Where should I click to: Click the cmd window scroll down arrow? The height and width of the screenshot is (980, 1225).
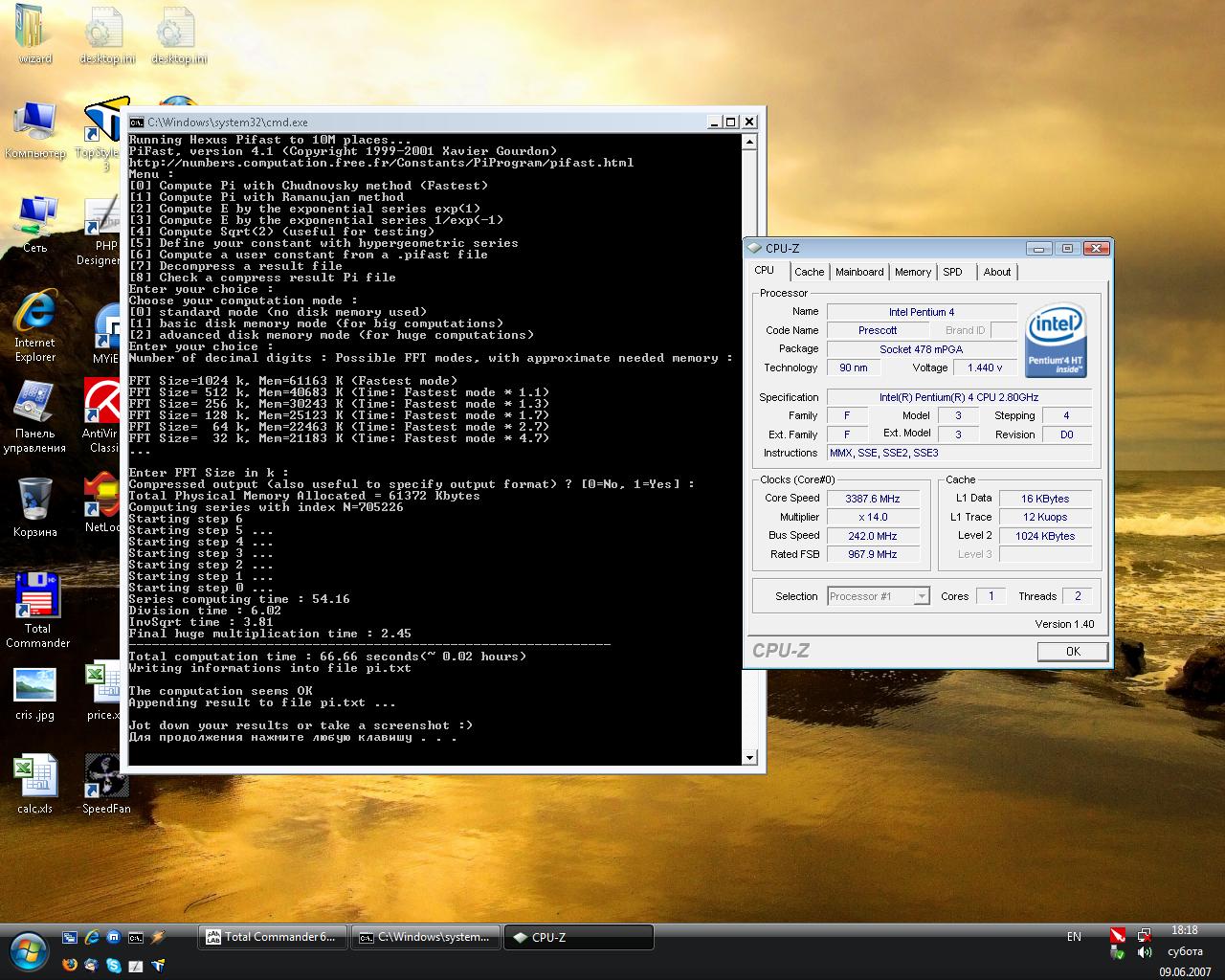(x=749, y=757)
